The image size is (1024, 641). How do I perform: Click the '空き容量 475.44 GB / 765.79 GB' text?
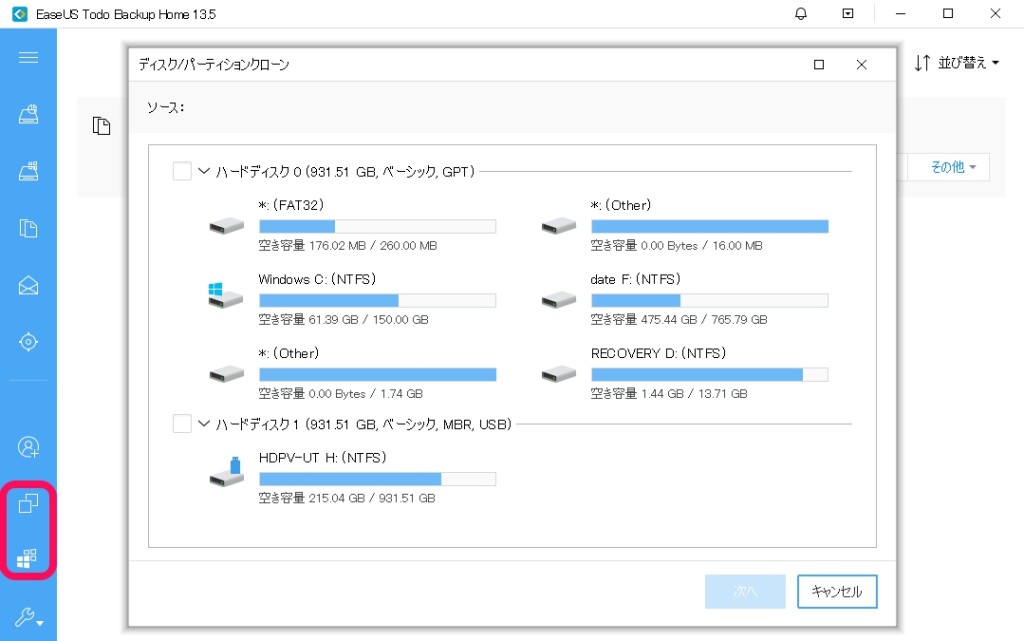click(x=679, y=319)
